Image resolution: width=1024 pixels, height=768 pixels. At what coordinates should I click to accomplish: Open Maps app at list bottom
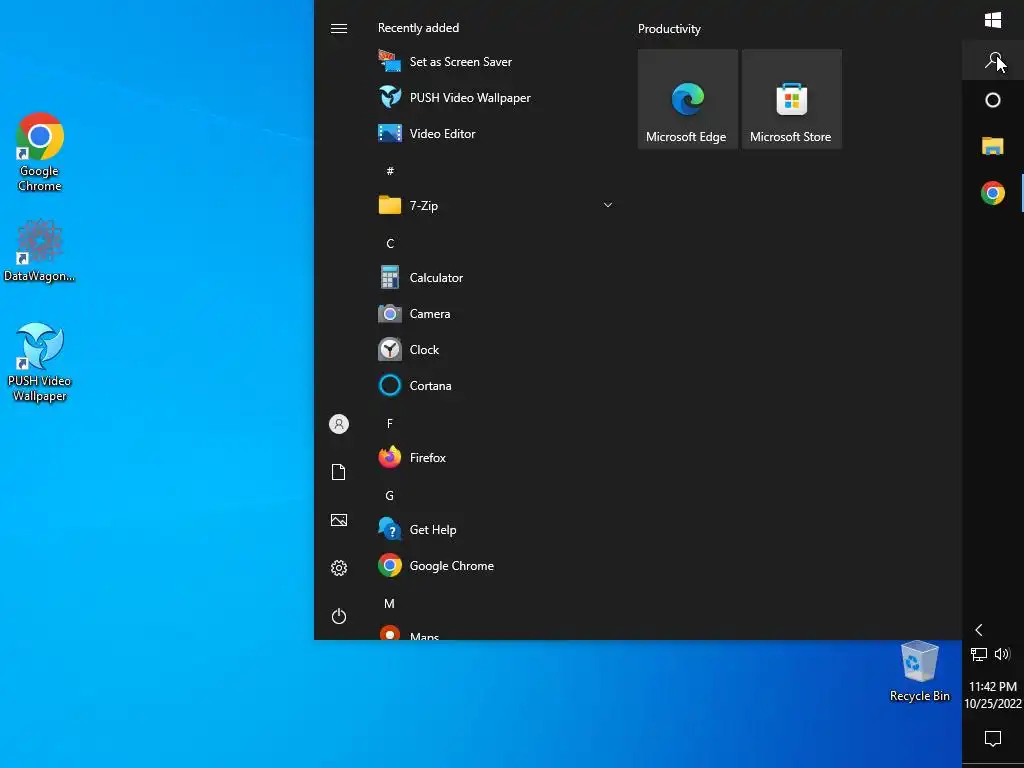[496, 633]
